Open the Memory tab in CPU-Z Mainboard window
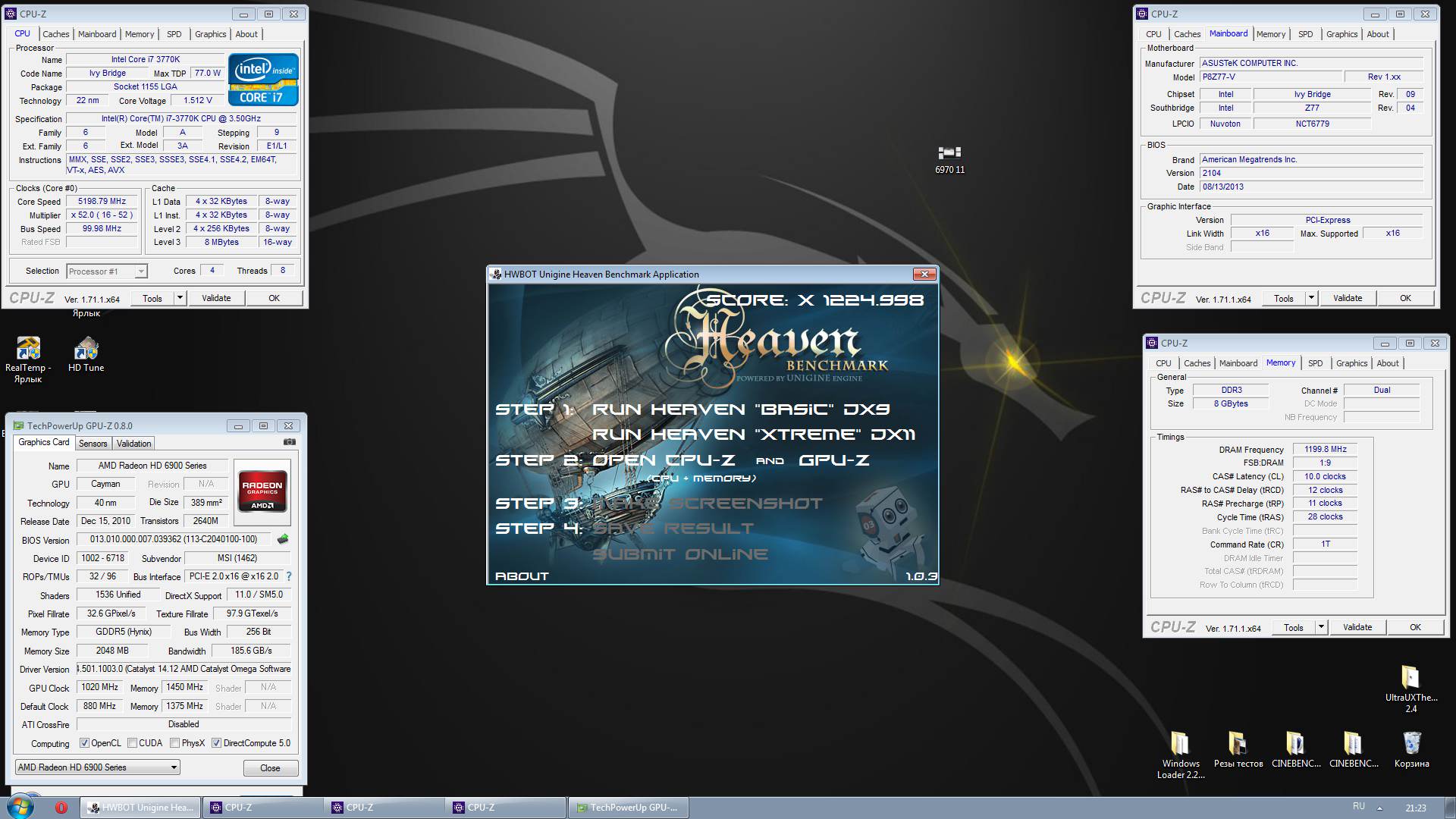This screenshot has width=1456, height=819. [1270, 34]
